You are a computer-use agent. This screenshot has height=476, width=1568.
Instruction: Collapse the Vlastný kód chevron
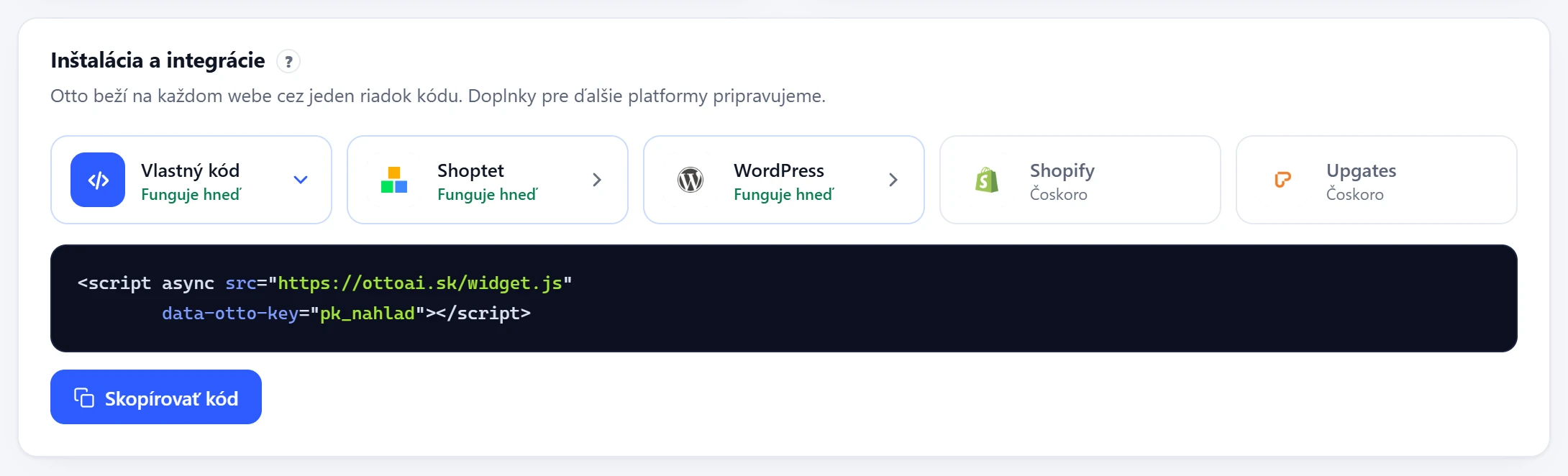pyautogui.click(x=301, y=180)
